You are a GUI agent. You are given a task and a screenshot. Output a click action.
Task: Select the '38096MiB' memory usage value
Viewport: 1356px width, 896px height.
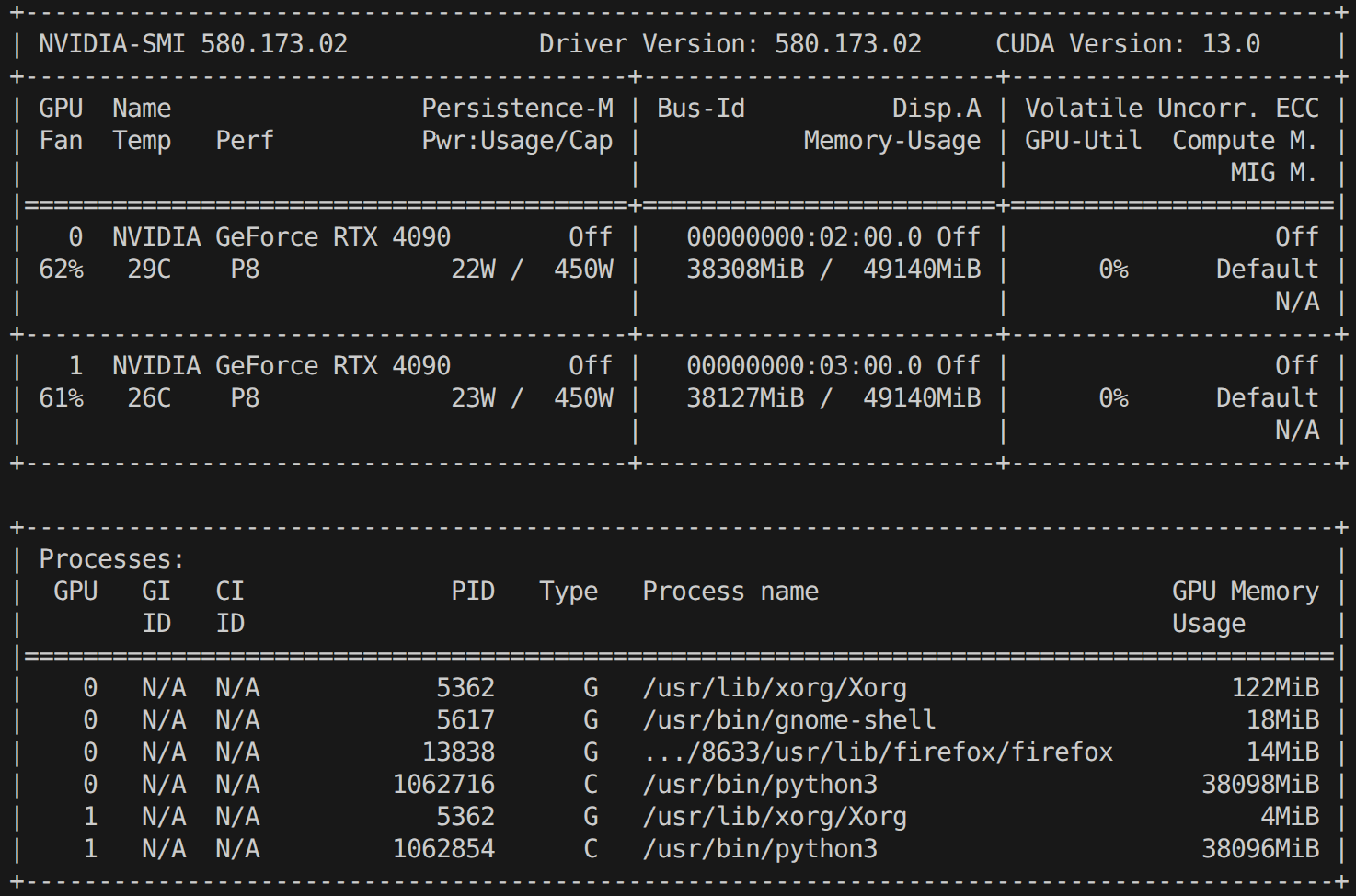tap(1260, 849)
